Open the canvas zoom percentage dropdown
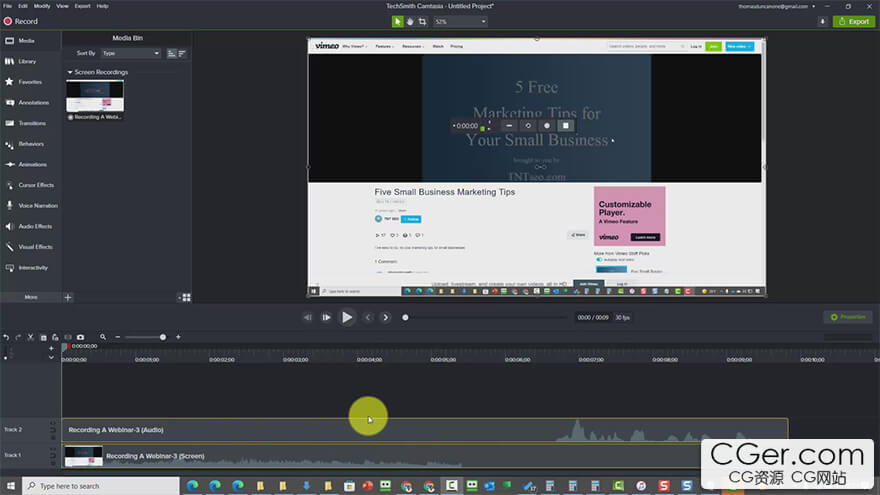 click(460, 21)
